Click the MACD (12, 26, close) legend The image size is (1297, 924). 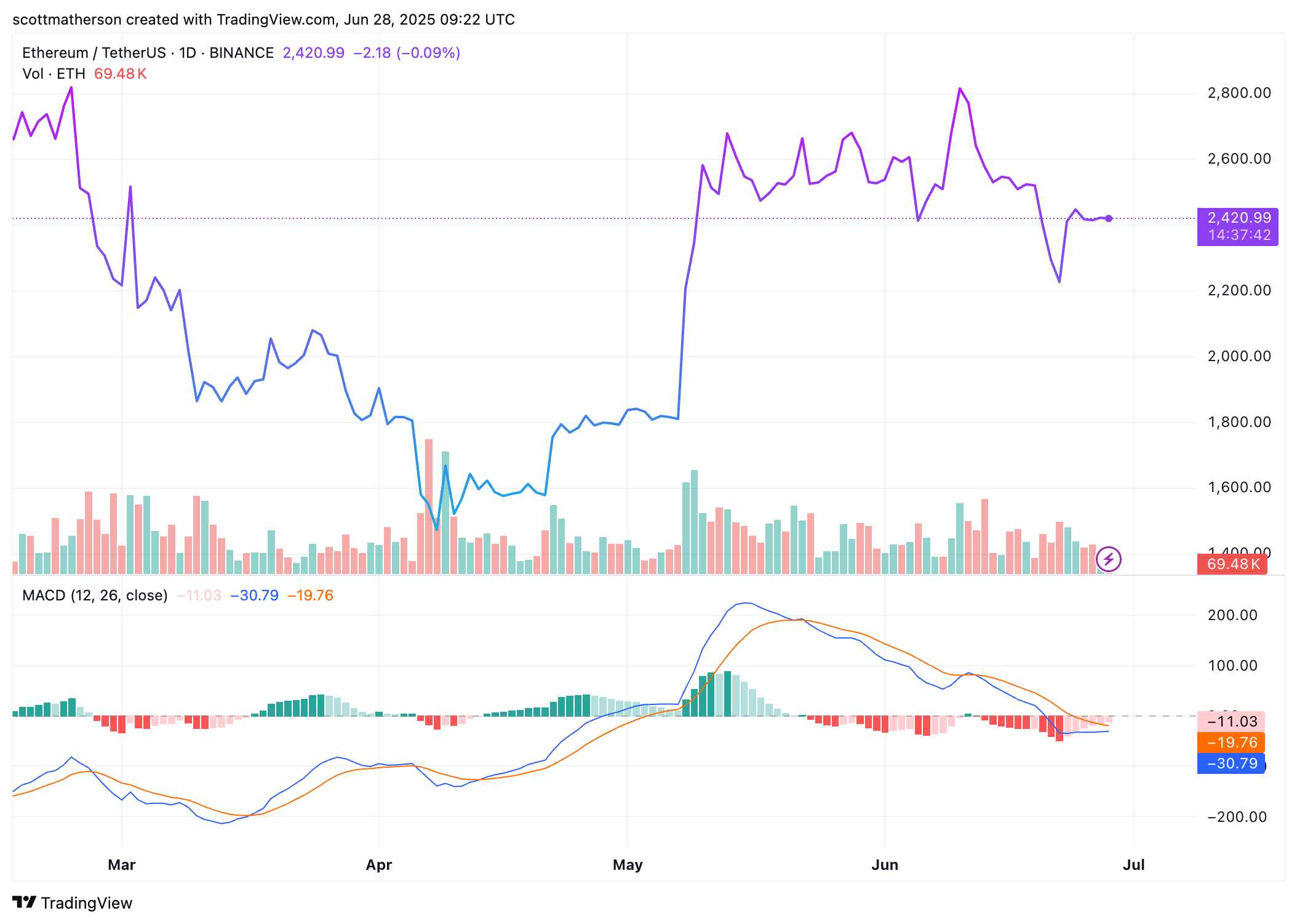pos(95,595)
